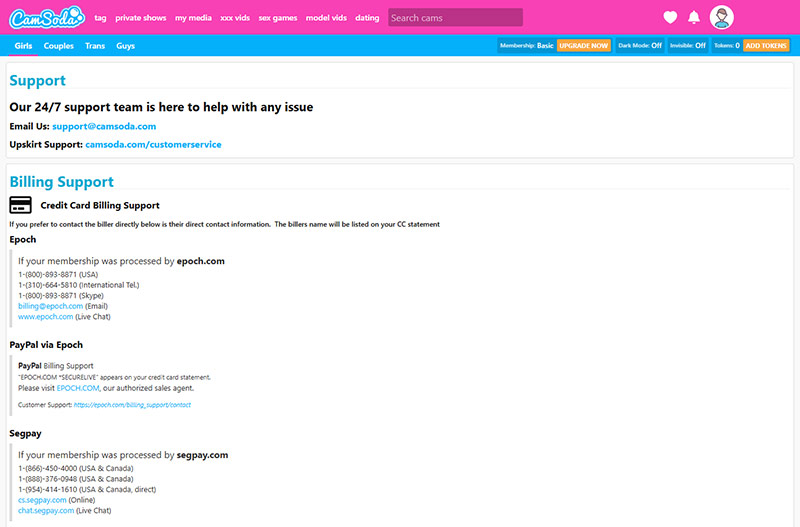Click the ADD TOKENS button
The image size is (800, 527).
(766, 45)
